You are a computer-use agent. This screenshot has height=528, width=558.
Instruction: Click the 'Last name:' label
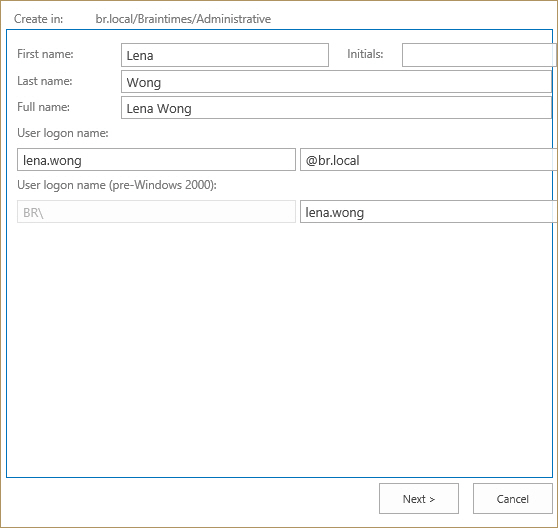[x=45, y=81]
